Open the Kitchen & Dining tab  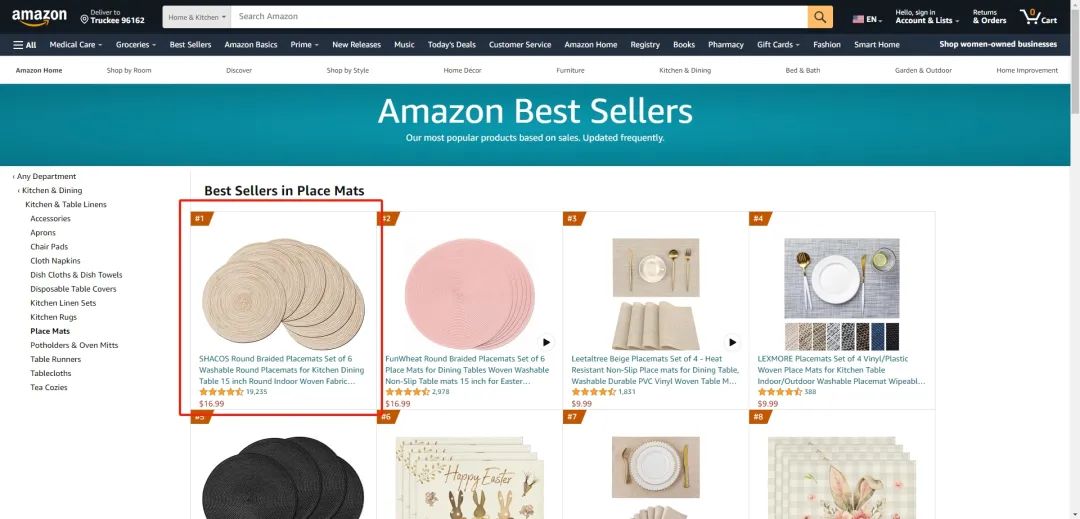(x=685, y=70)
